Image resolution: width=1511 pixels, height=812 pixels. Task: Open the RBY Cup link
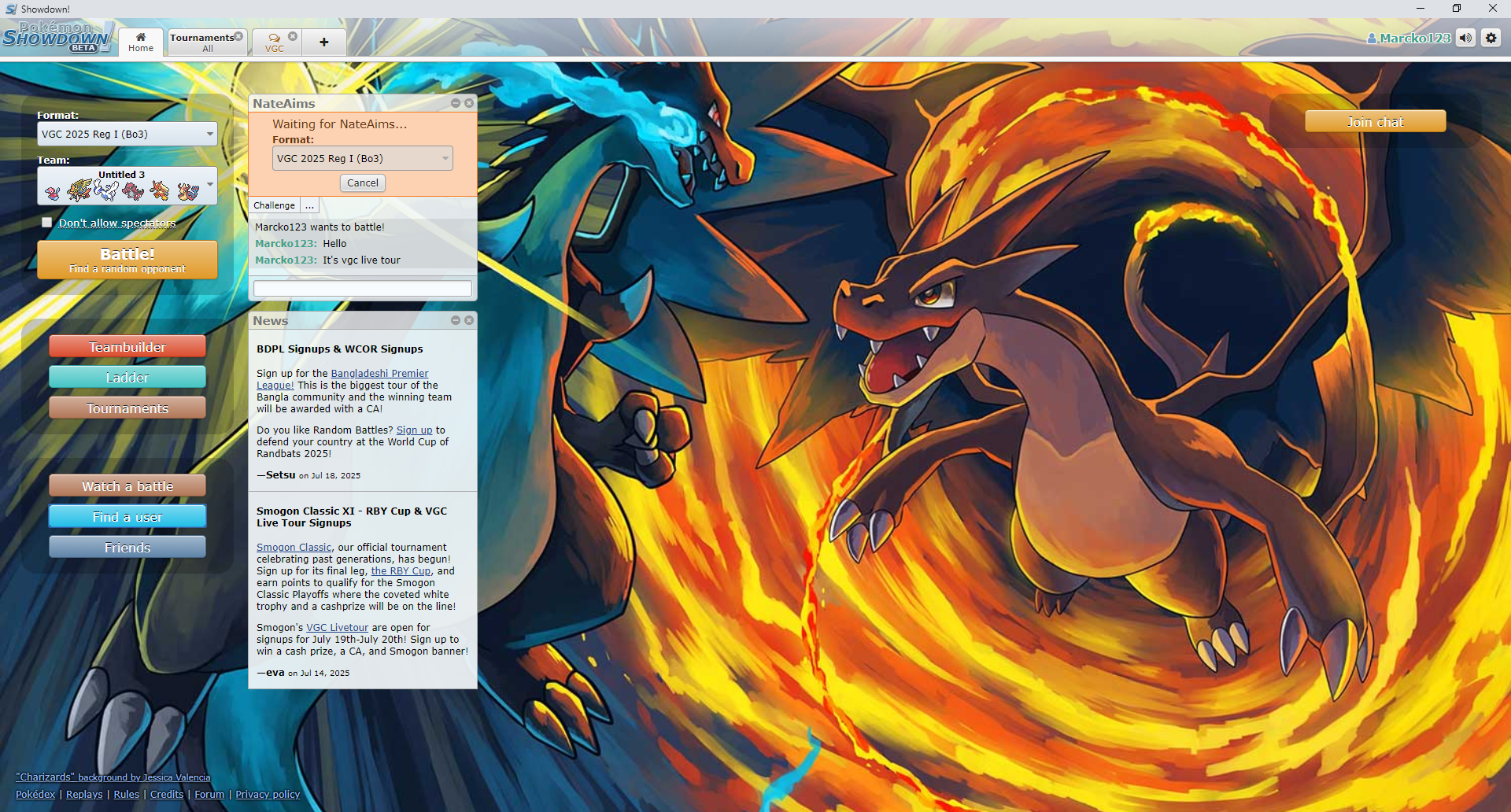tap(401, 571)
